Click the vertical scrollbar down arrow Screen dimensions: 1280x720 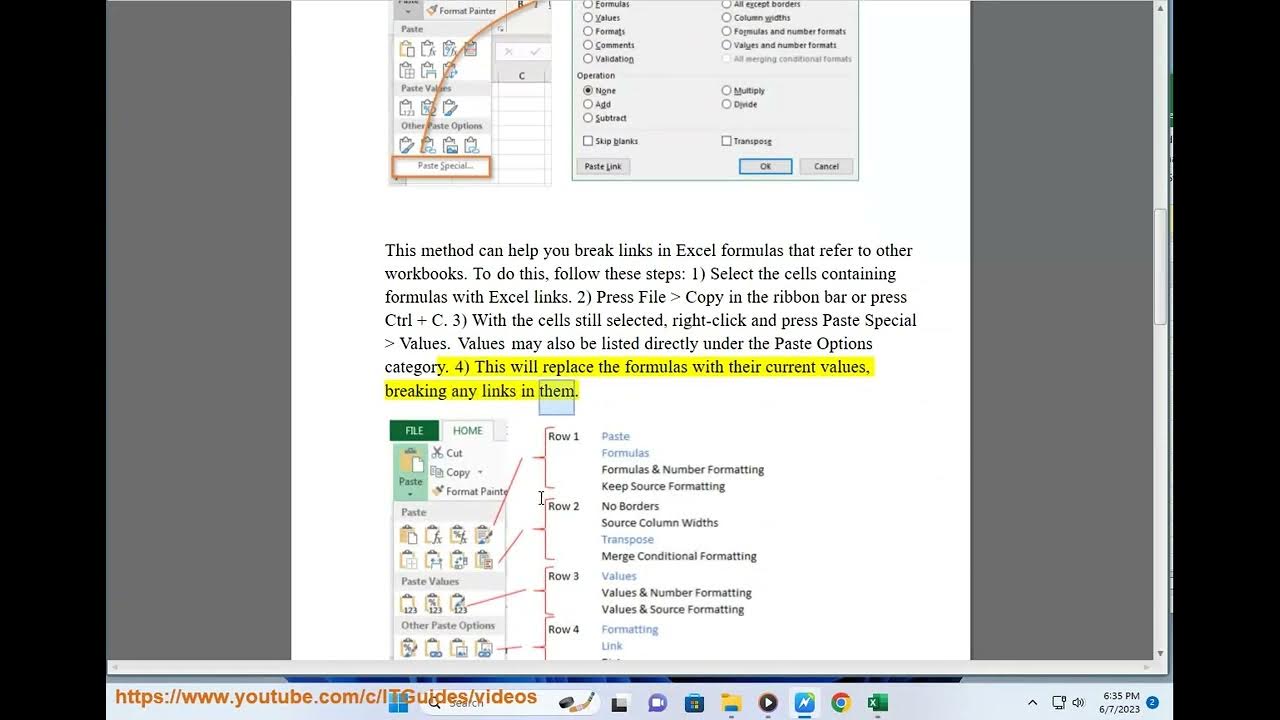pyautogui.click(x=1161, y=654)
